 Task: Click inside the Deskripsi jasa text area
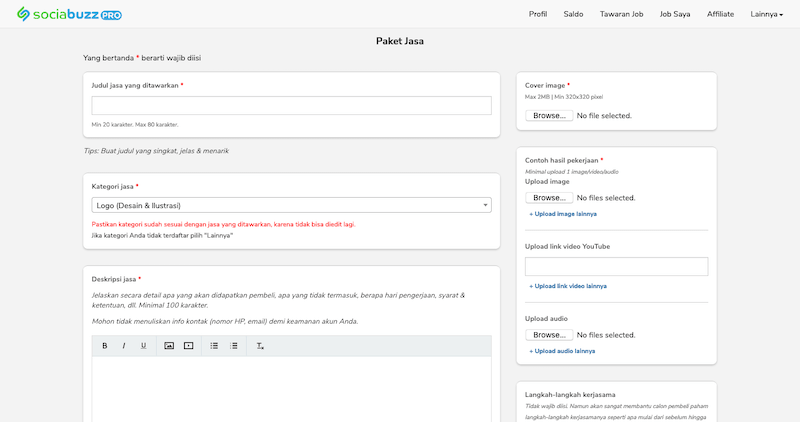(x=291, y=389)
